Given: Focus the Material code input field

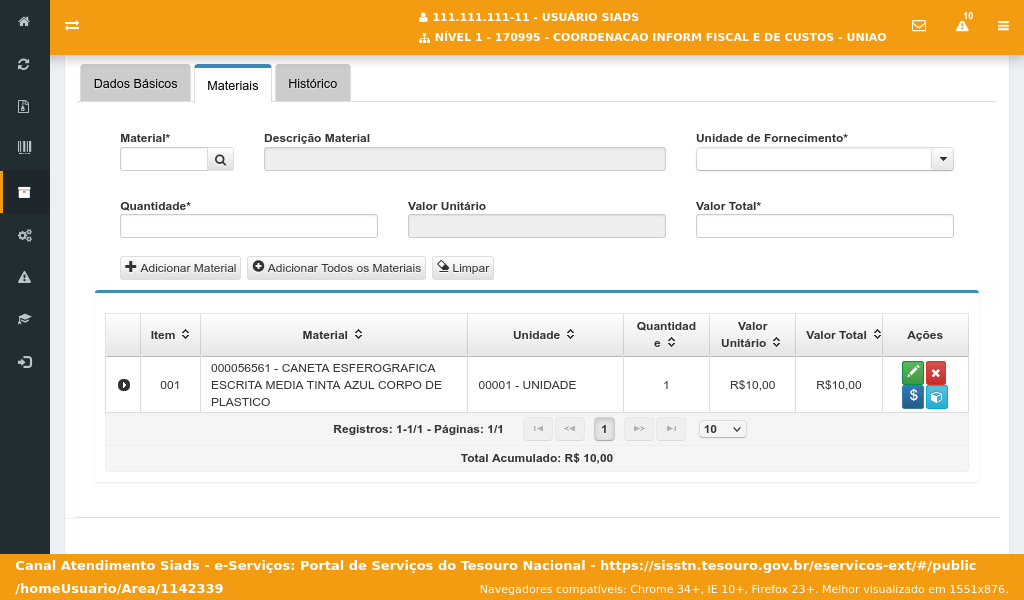Looking at the screenshot, I should [x=164, y=159].
